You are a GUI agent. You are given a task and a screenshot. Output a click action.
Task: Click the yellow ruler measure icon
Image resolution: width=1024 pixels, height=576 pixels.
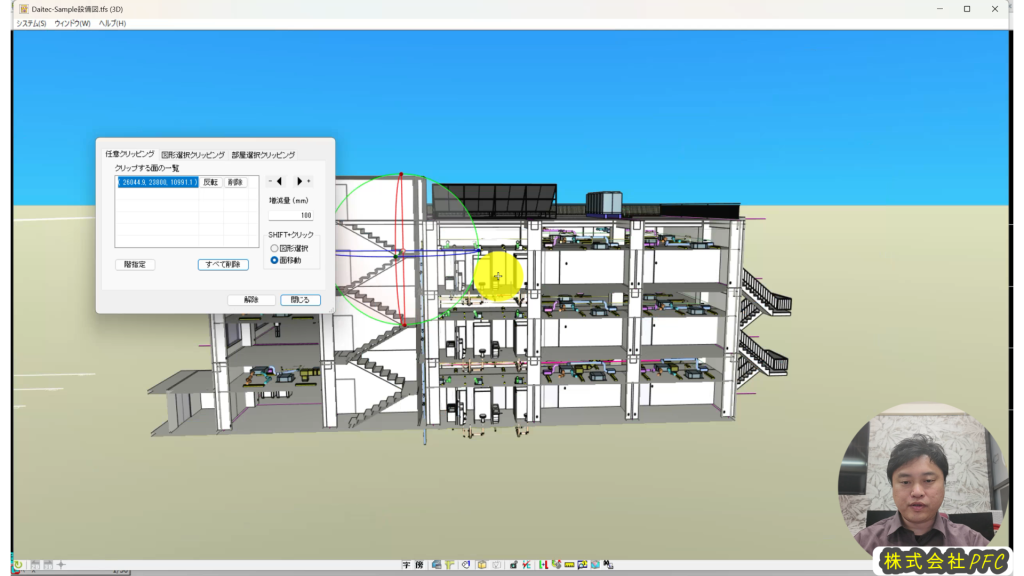[x=569, y=565]
